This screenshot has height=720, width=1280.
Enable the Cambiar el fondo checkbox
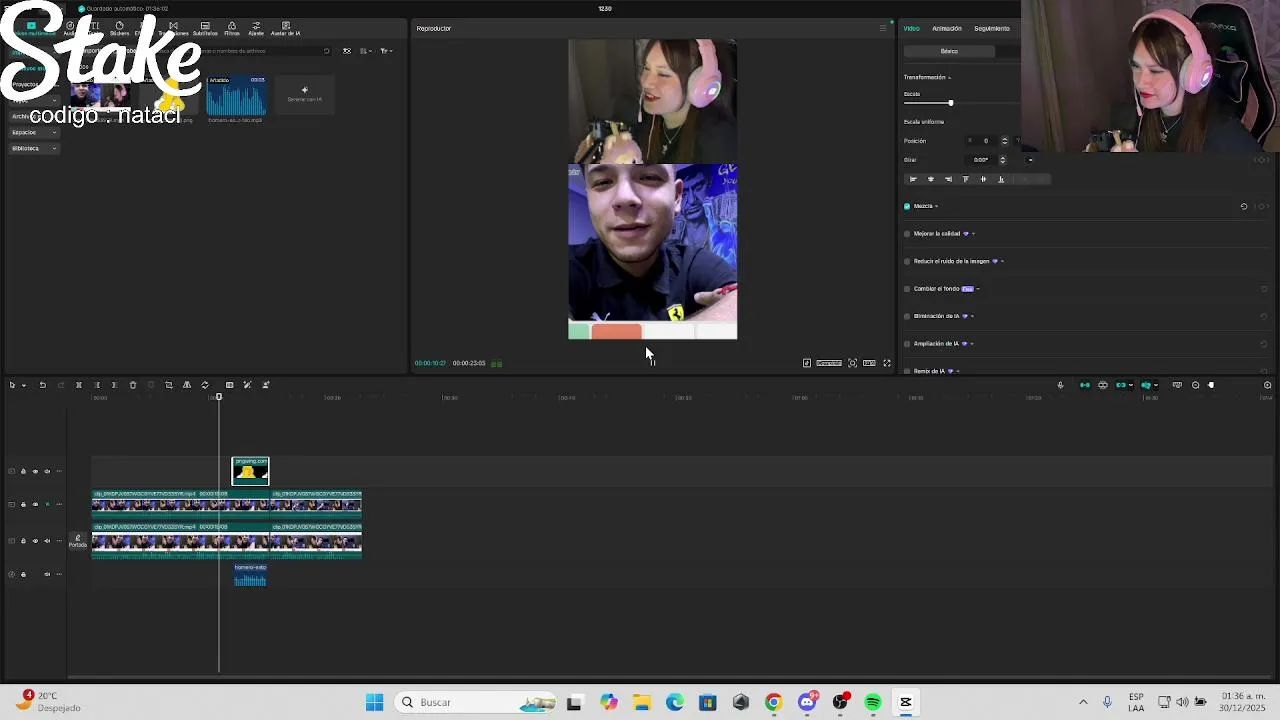click(x=907, y=289)
